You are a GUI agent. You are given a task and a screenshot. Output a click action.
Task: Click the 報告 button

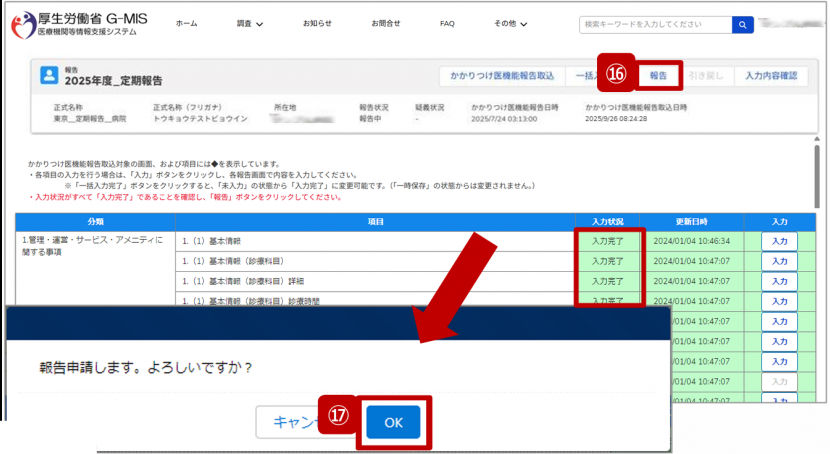(659, 76)
